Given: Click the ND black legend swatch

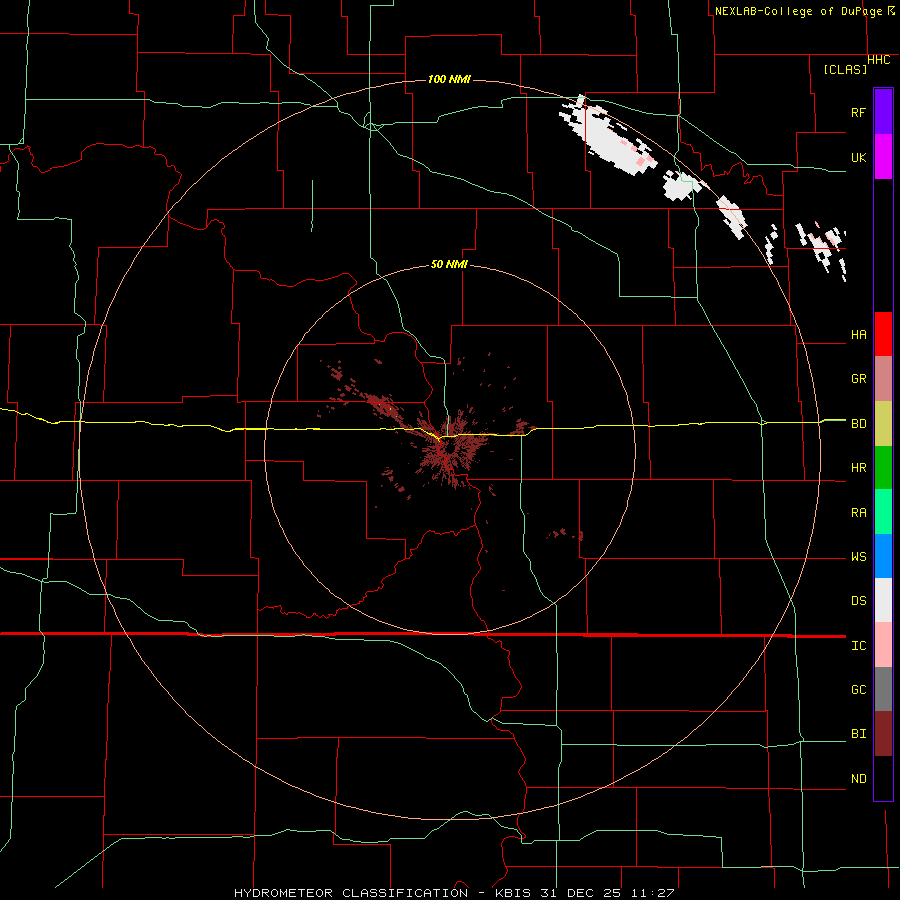Looking at the screenshot, I should click(x=883, y=778).
